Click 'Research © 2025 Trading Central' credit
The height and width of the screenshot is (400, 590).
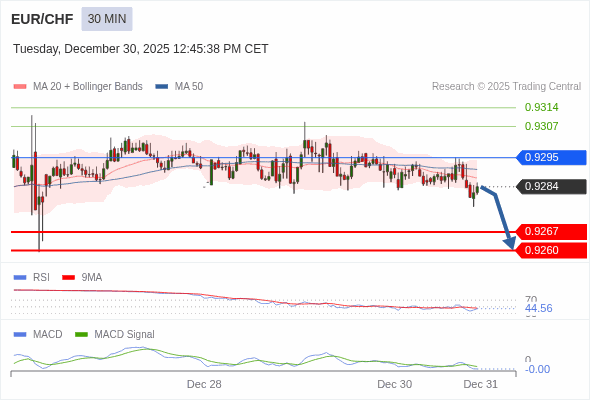click(x=506, y=87)
